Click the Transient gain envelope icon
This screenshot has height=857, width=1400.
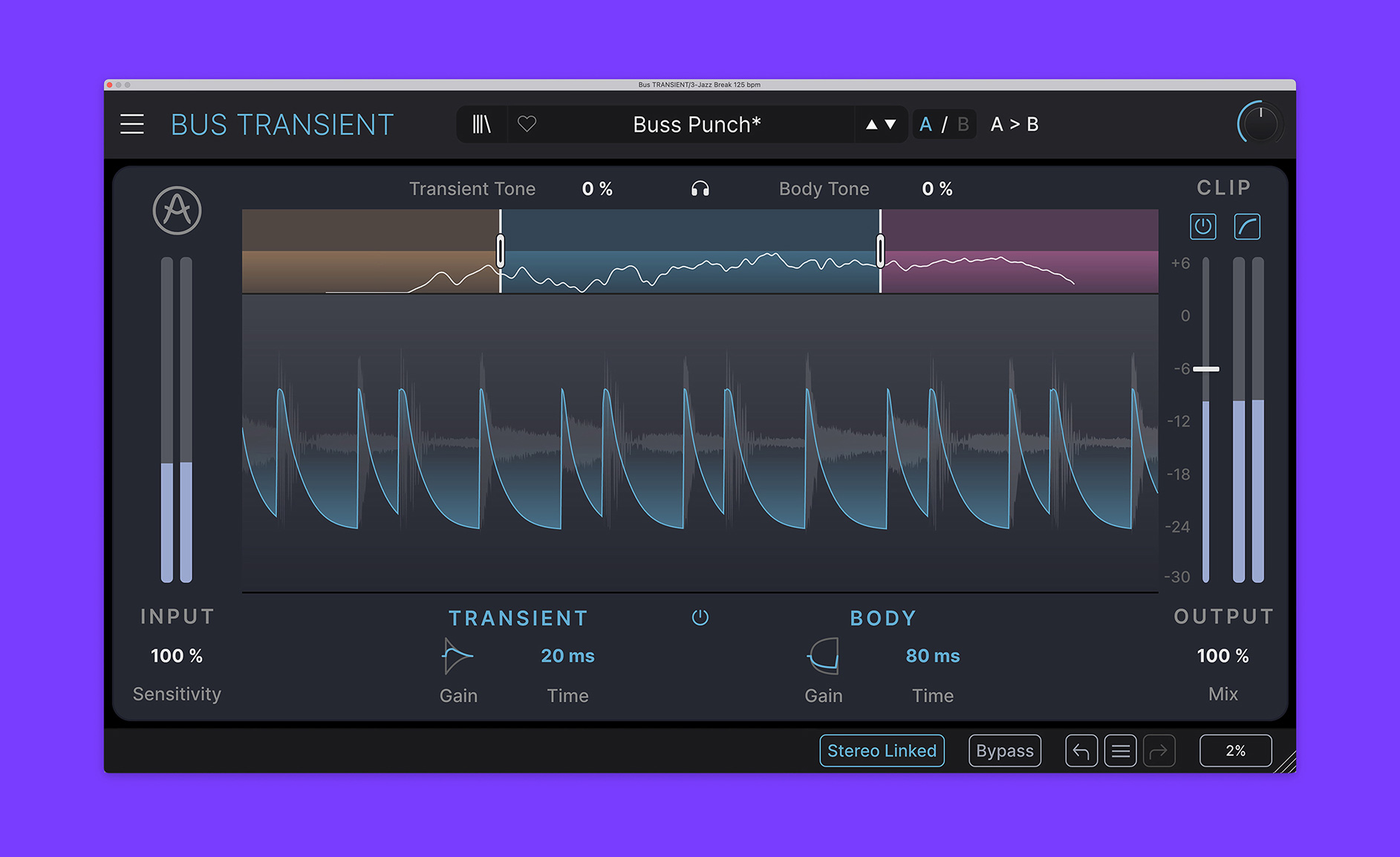[456, 656]
